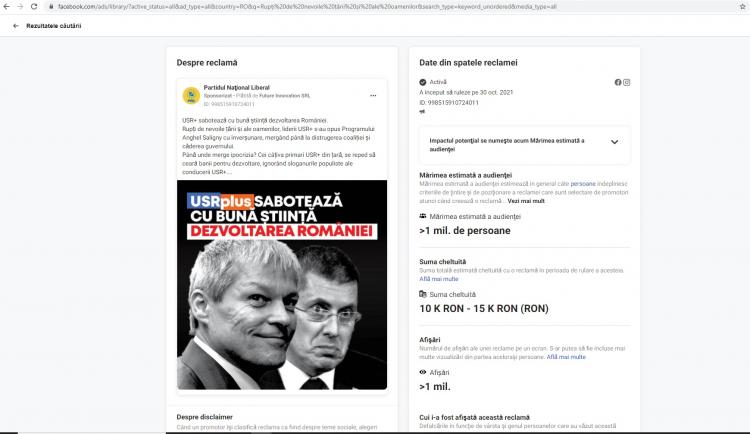Open 'Află mai multe' under Suma cheltuită
750x434 pixels.
pos(439,279)
